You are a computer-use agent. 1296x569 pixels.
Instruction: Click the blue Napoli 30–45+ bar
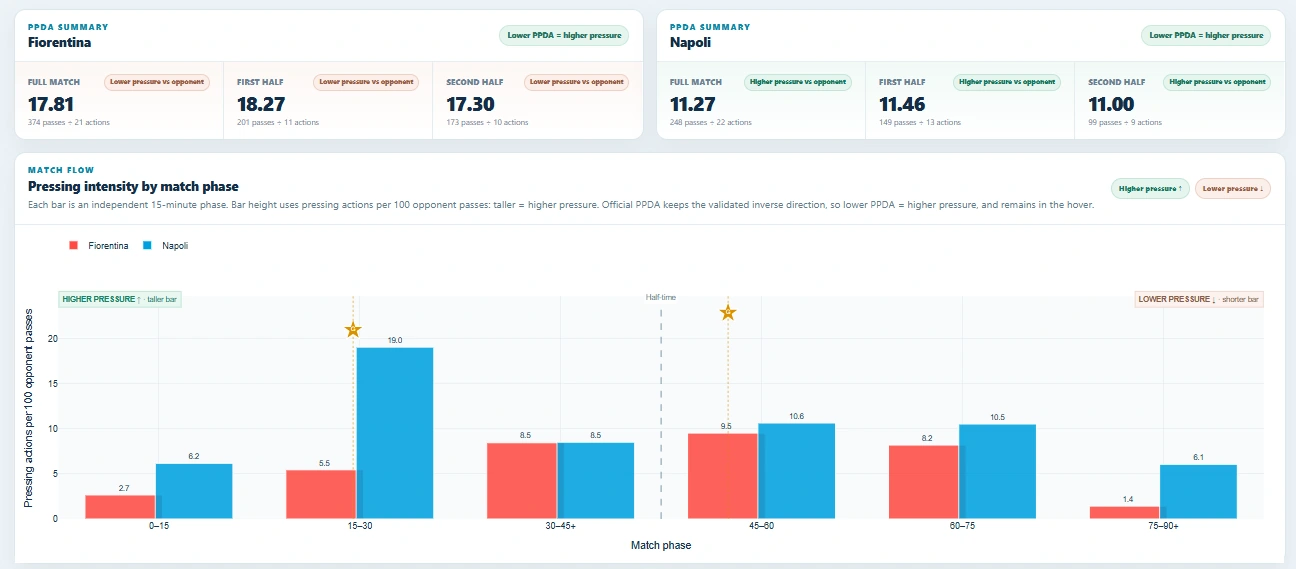596,480
